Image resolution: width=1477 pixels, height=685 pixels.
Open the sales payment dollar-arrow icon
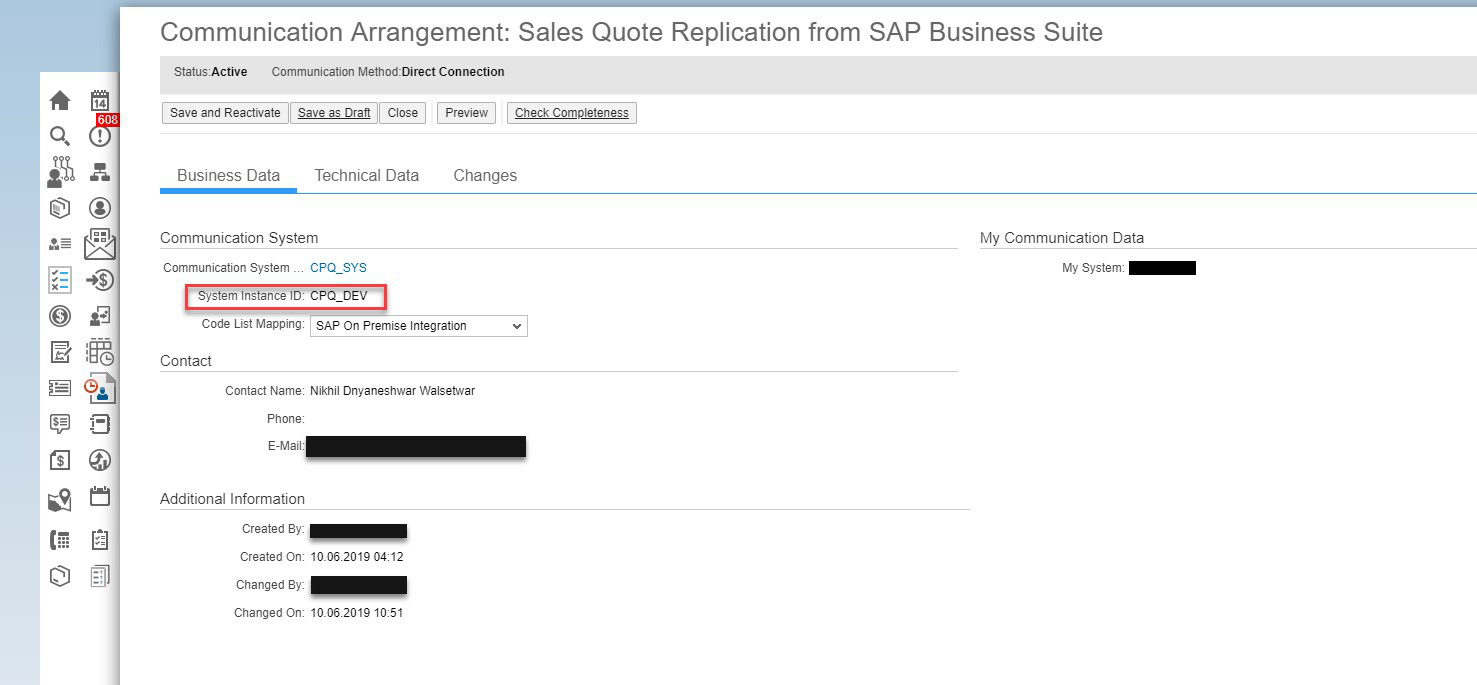(99, 280)
